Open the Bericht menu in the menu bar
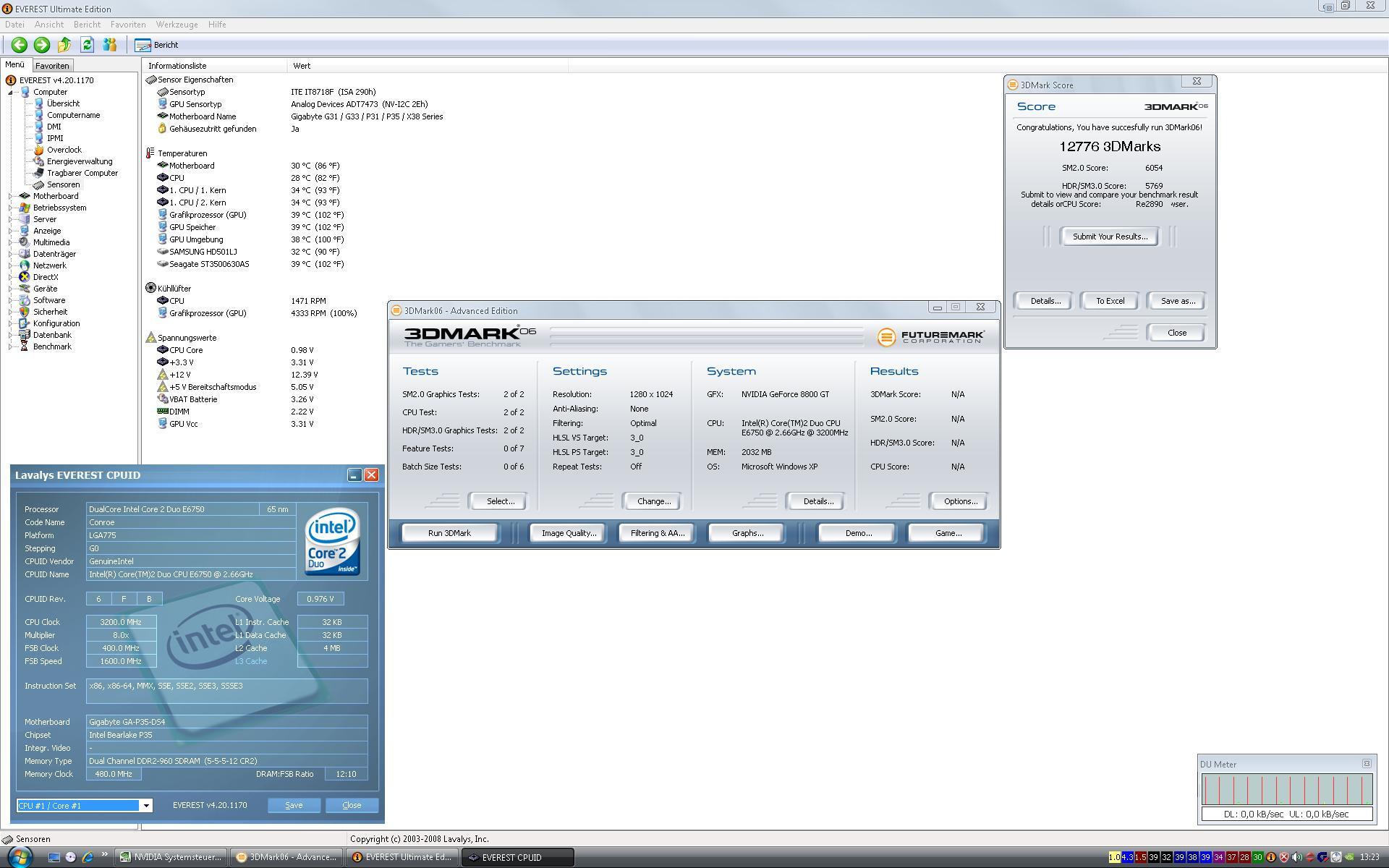Viewport: 1389px width, 868px height. click(87, 25)
